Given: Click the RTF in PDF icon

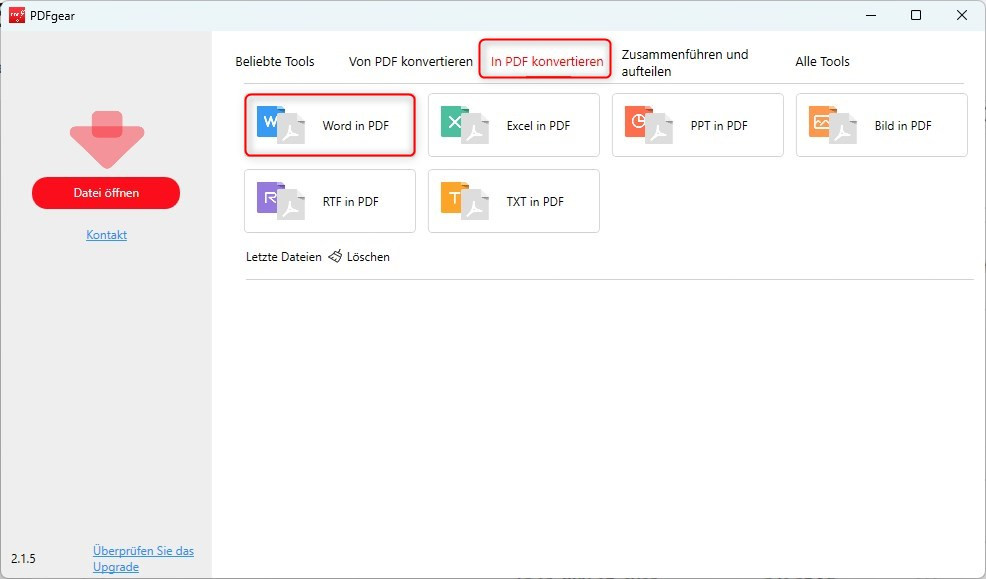Looking at the screenshot, I should pyautogui.click(x=281, y=201).
